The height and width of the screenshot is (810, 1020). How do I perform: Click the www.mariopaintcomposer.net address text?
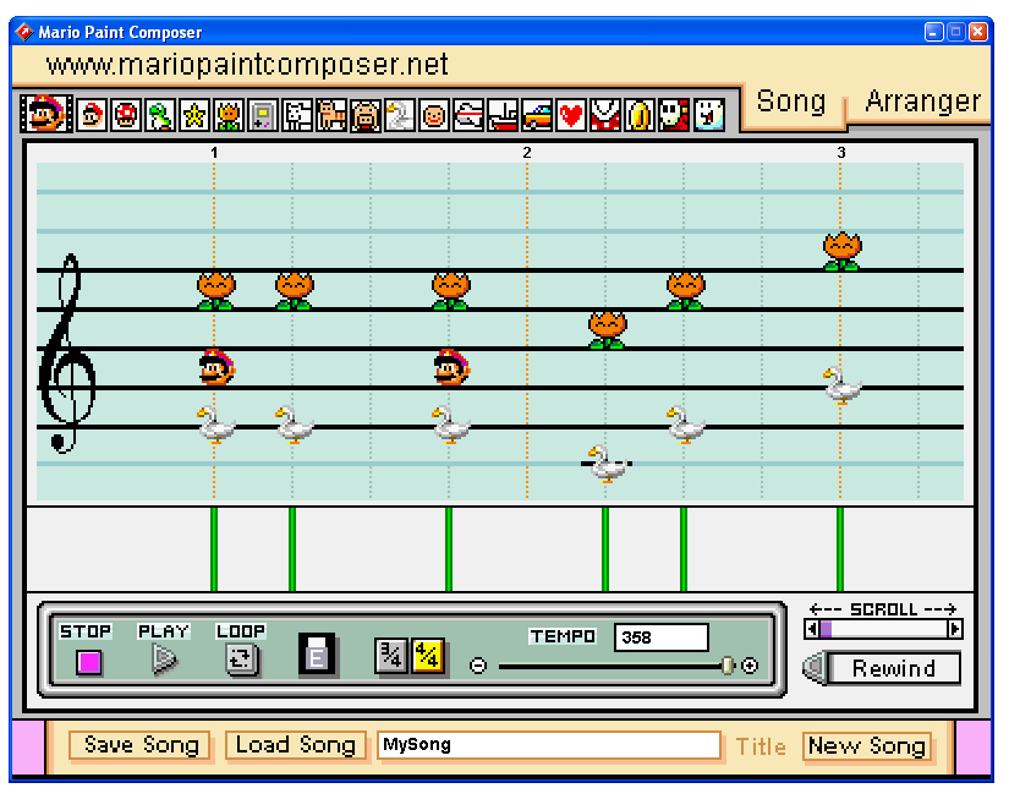pos(247,64)
